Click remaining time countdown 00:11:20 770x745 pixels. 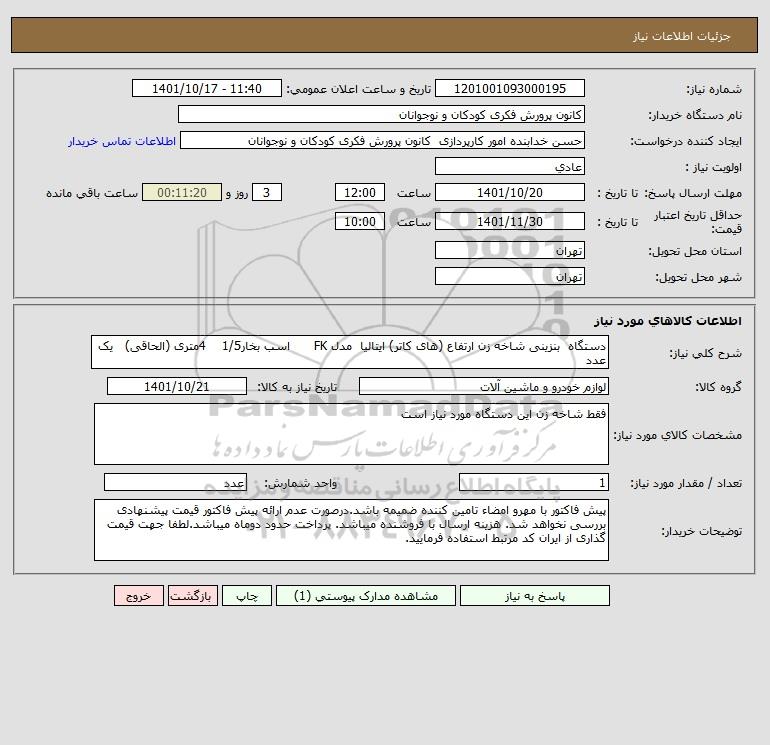182,193
